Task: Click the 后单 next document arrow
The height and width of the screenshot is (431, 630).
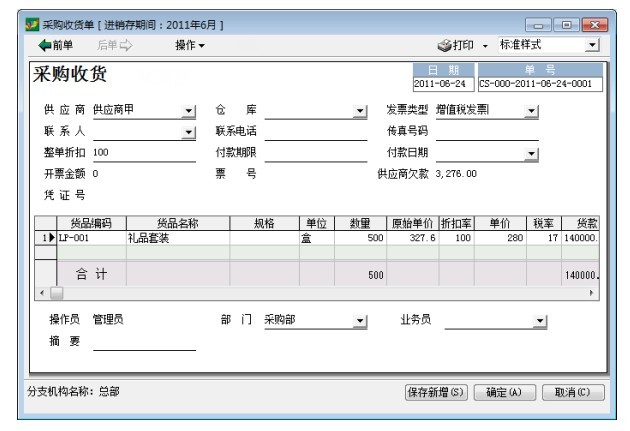Action: click(x=115, y=45)
